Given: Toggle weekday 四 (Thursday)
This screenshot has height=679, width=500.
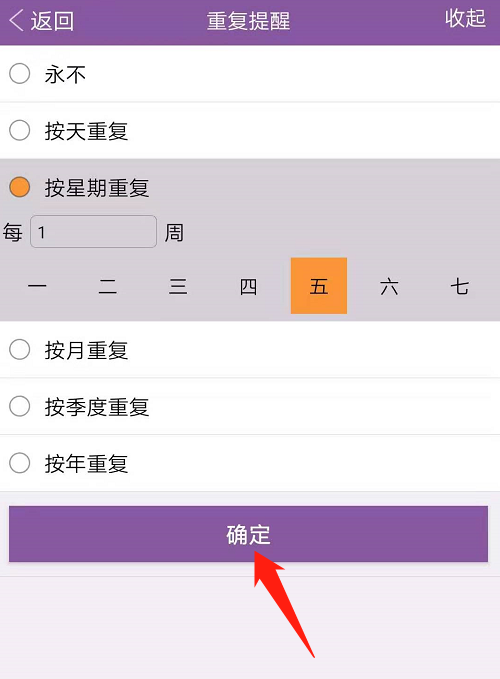Looking at the screenshot, I should (x=248, y=286).
